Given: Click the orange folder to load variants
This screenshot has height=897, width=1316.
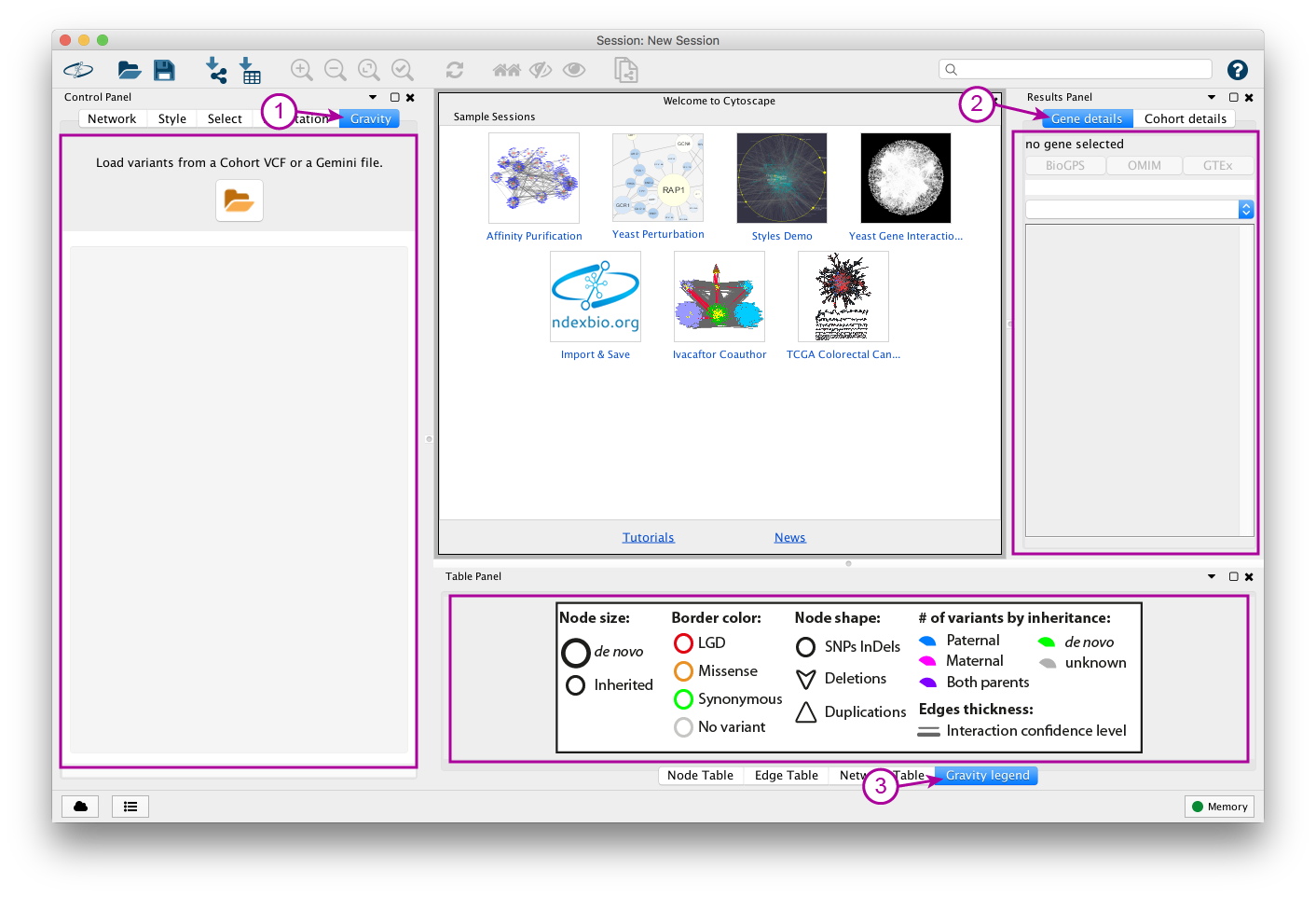Looking at the screenshot, I should coord(239,200).
